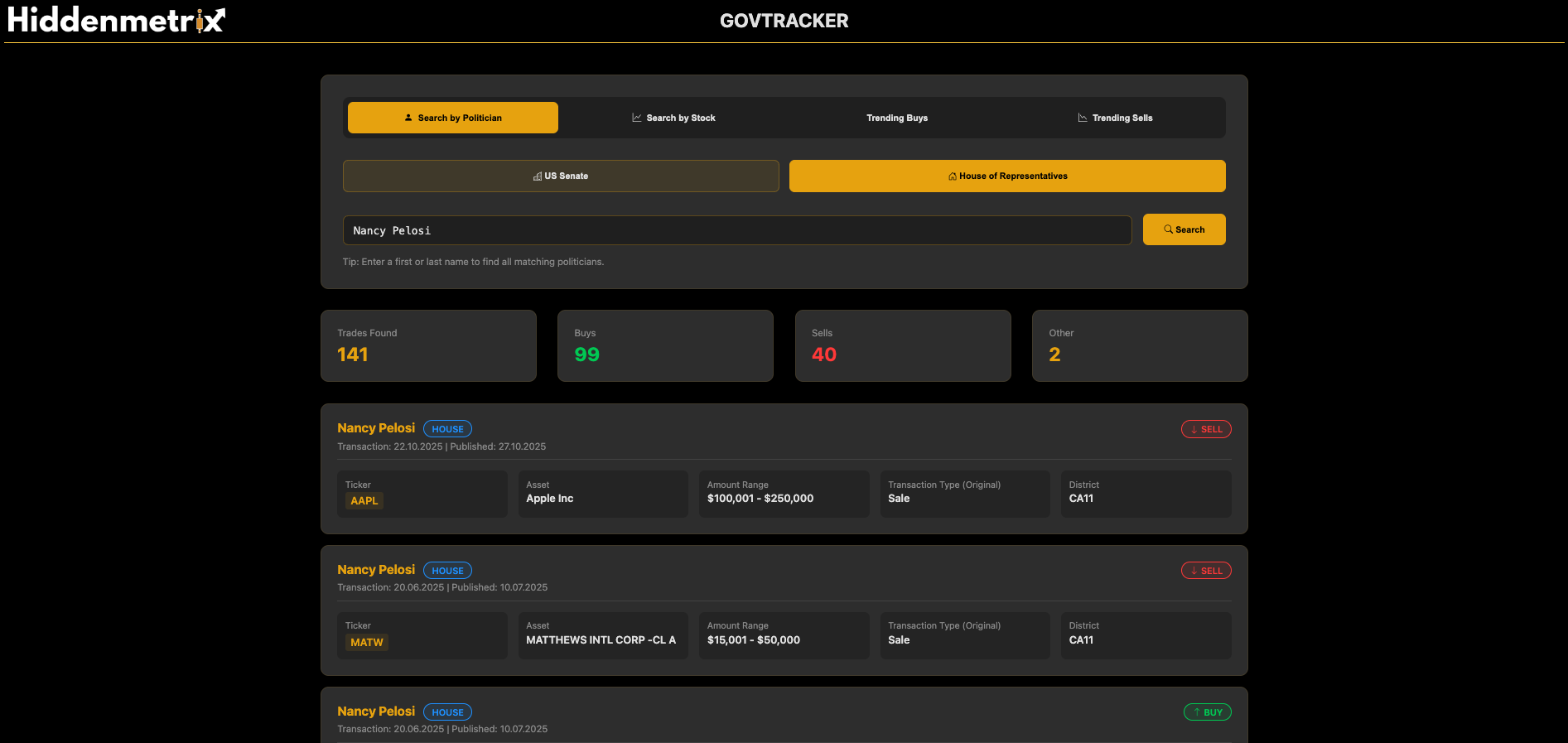Open the Trending Sells tab
This screenshot has height=743, width=1568.
1115,118
